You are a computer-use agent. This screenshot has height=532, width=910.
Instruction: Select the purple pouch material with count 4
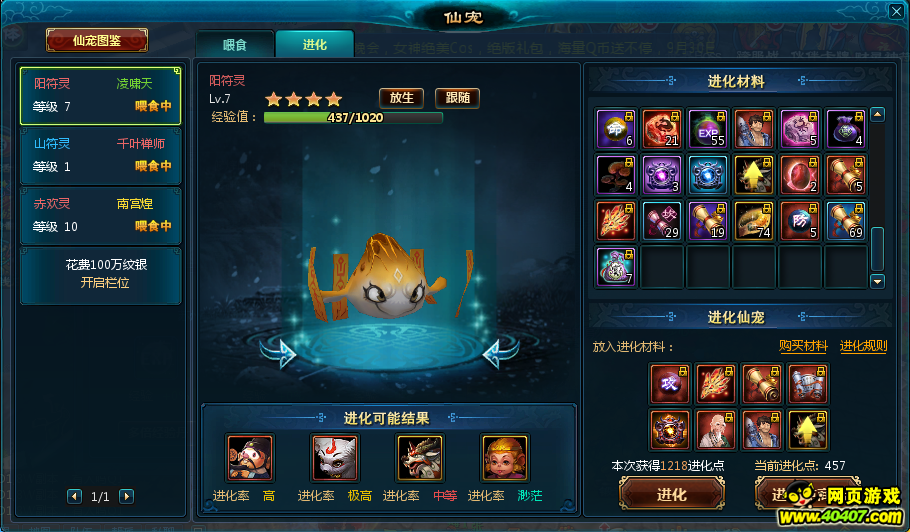point(846,129)
